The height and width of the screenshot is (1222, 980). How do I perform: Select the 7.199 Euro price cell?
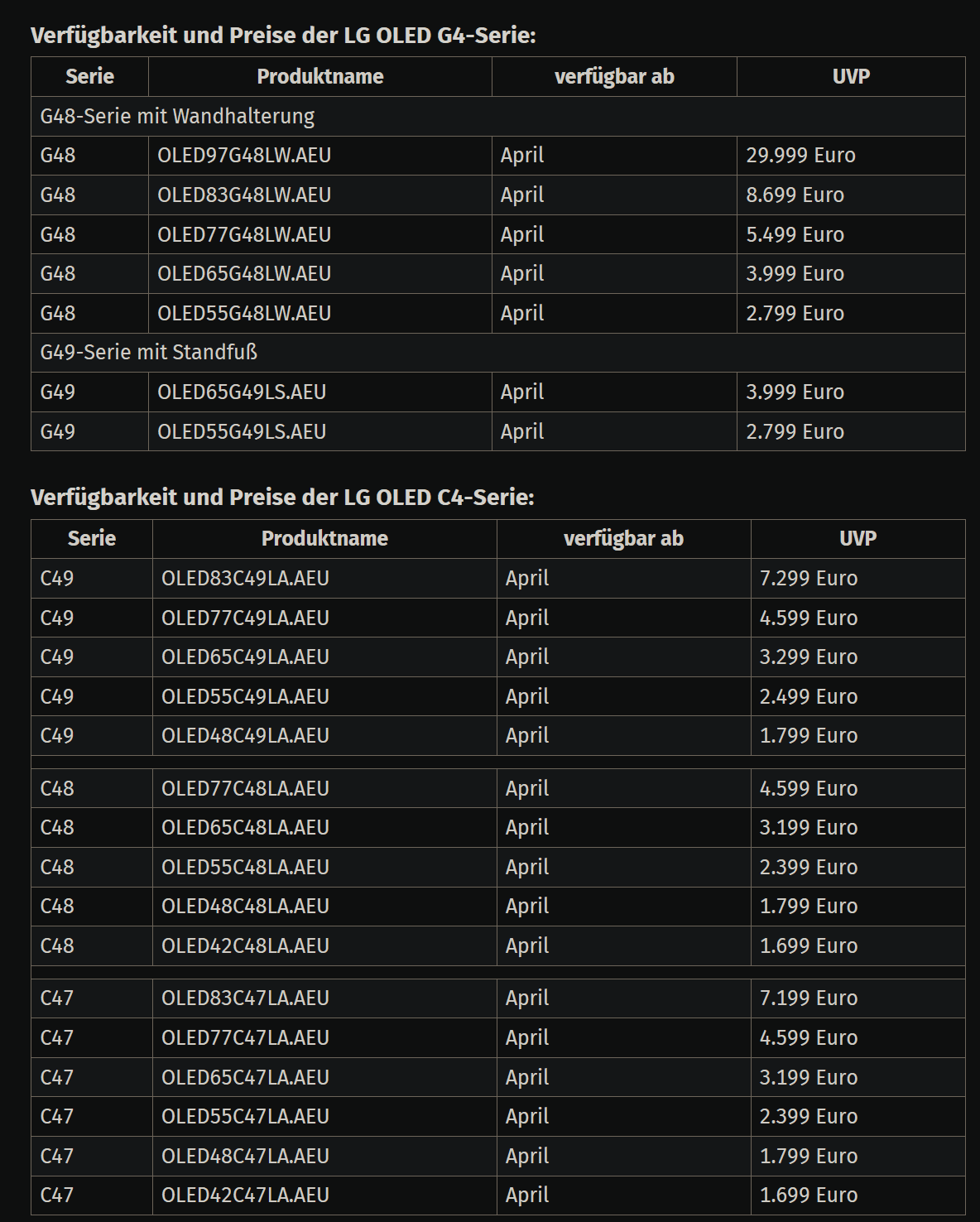tap(857, 998)
